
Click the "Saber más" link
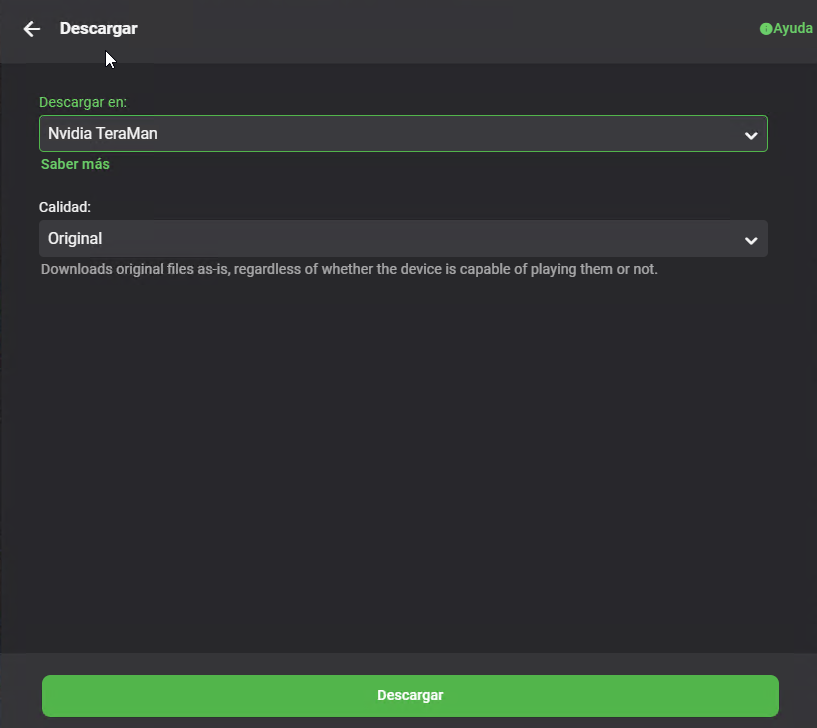[75, 164]
